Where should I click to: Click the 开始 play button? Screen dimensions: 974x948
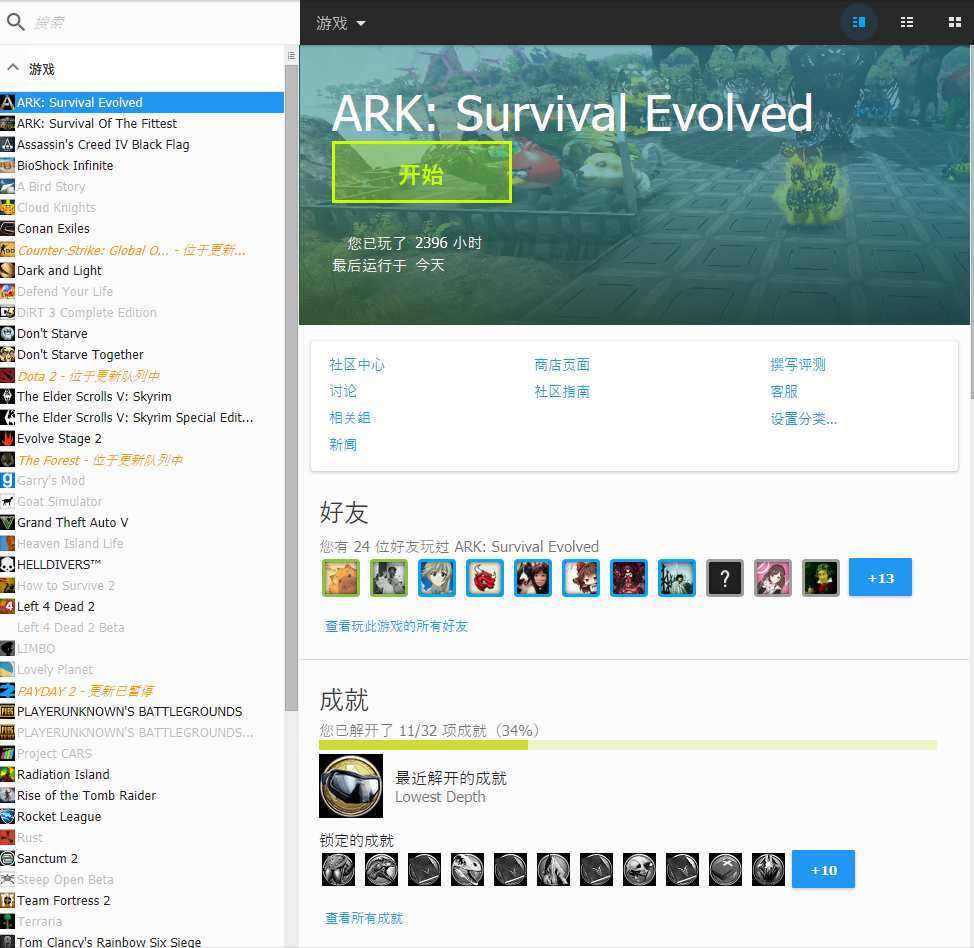pyautogui.click(x=422, y=172)
